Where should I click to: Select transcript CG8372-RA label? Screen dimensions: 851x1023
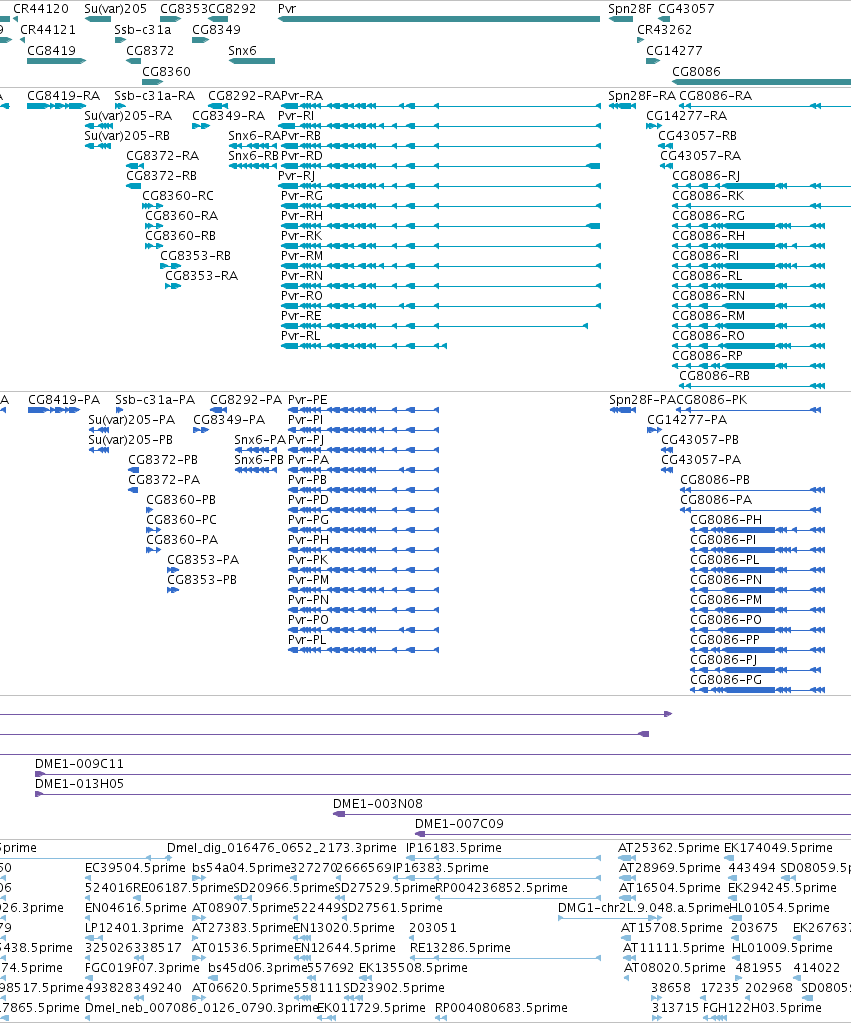162,155
